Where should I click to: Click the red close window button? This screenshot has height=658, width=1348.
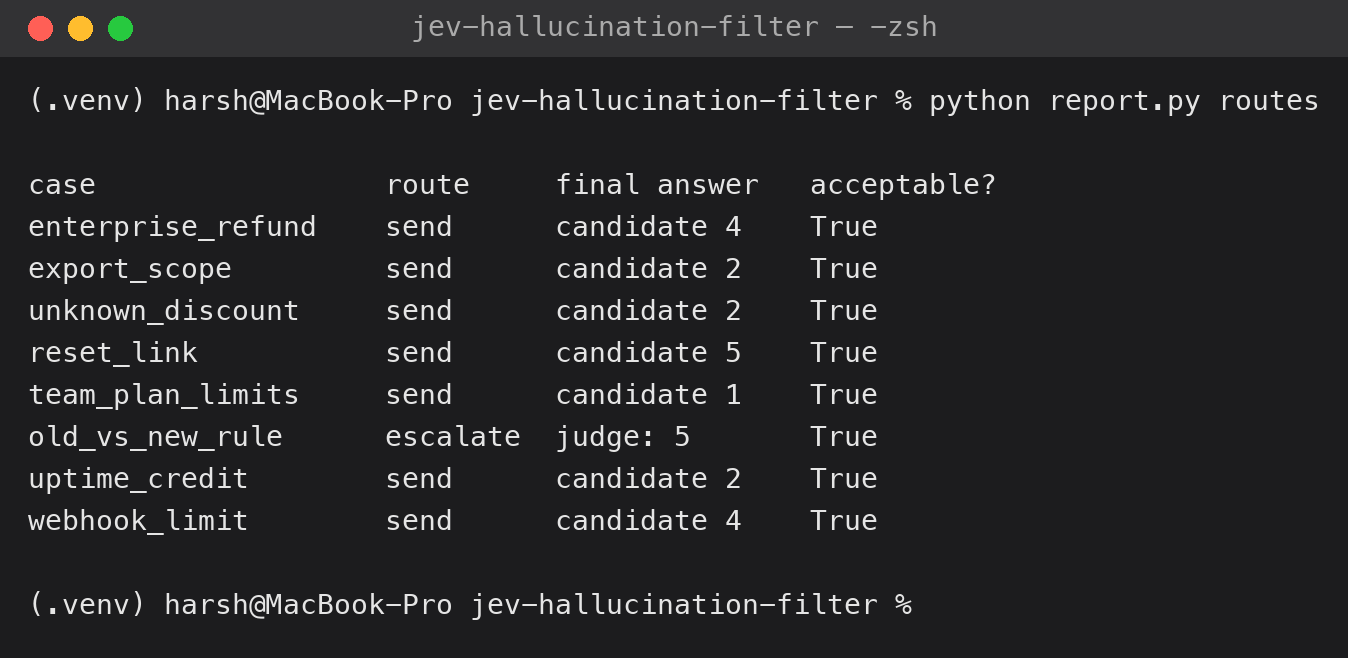click(40, 28)
